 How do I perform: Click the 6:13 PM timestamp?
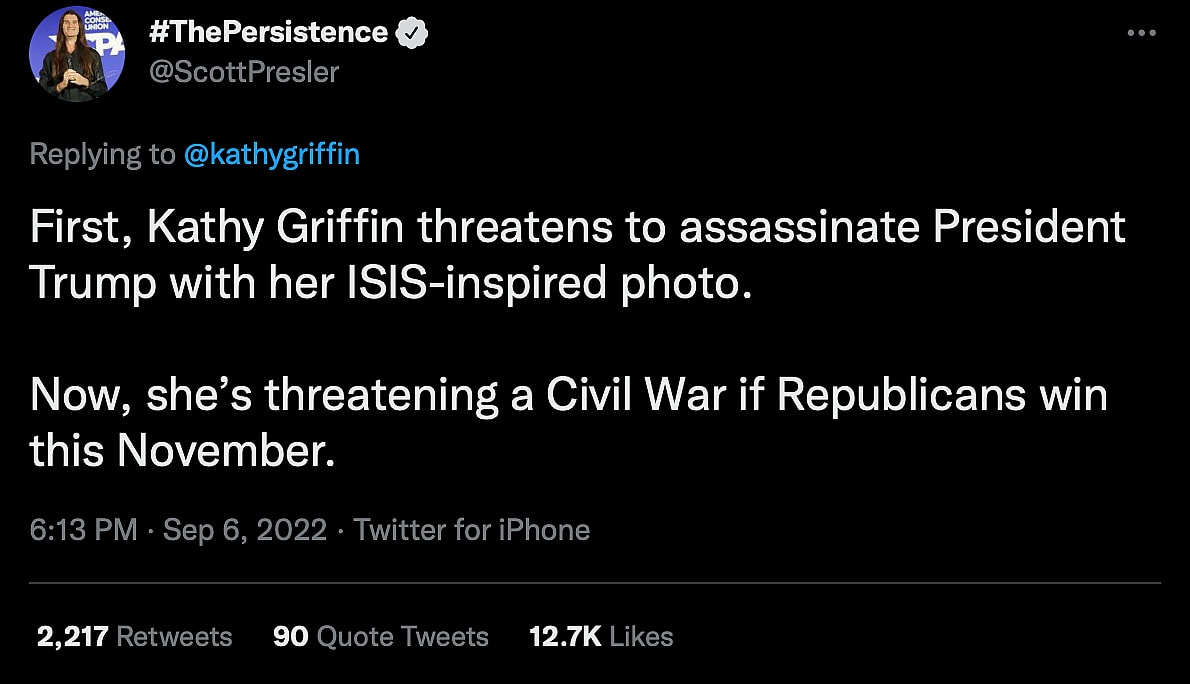tap(83, 529)
